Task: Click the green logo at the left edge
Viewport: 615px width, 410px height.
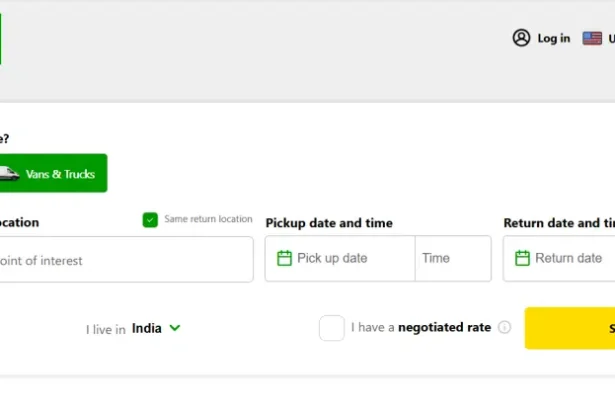Action: 1,38
